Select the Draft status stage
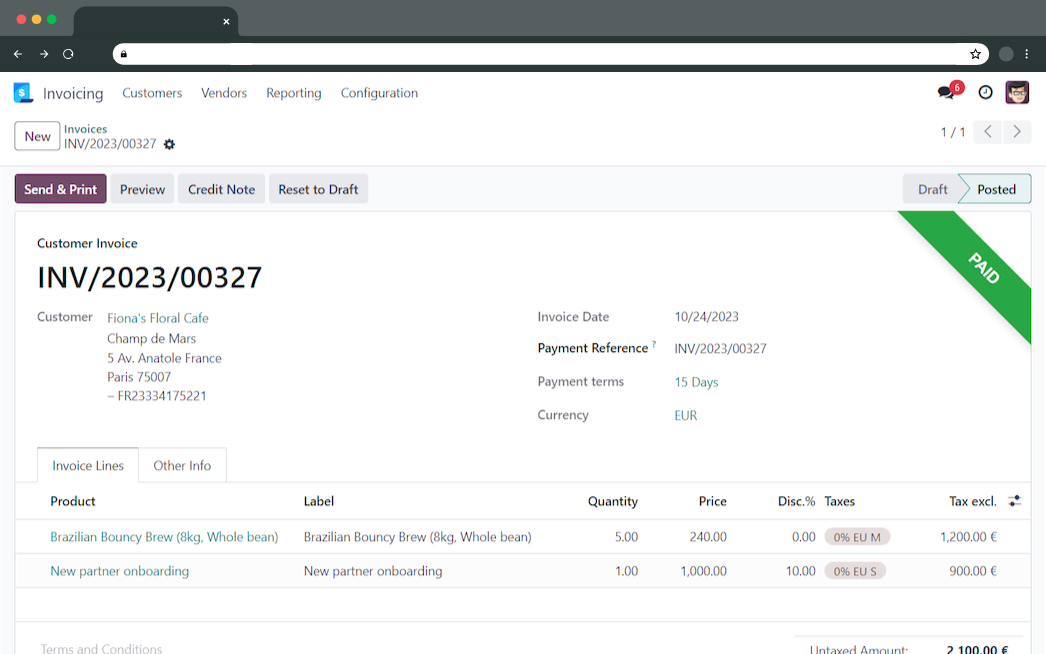 932,189
